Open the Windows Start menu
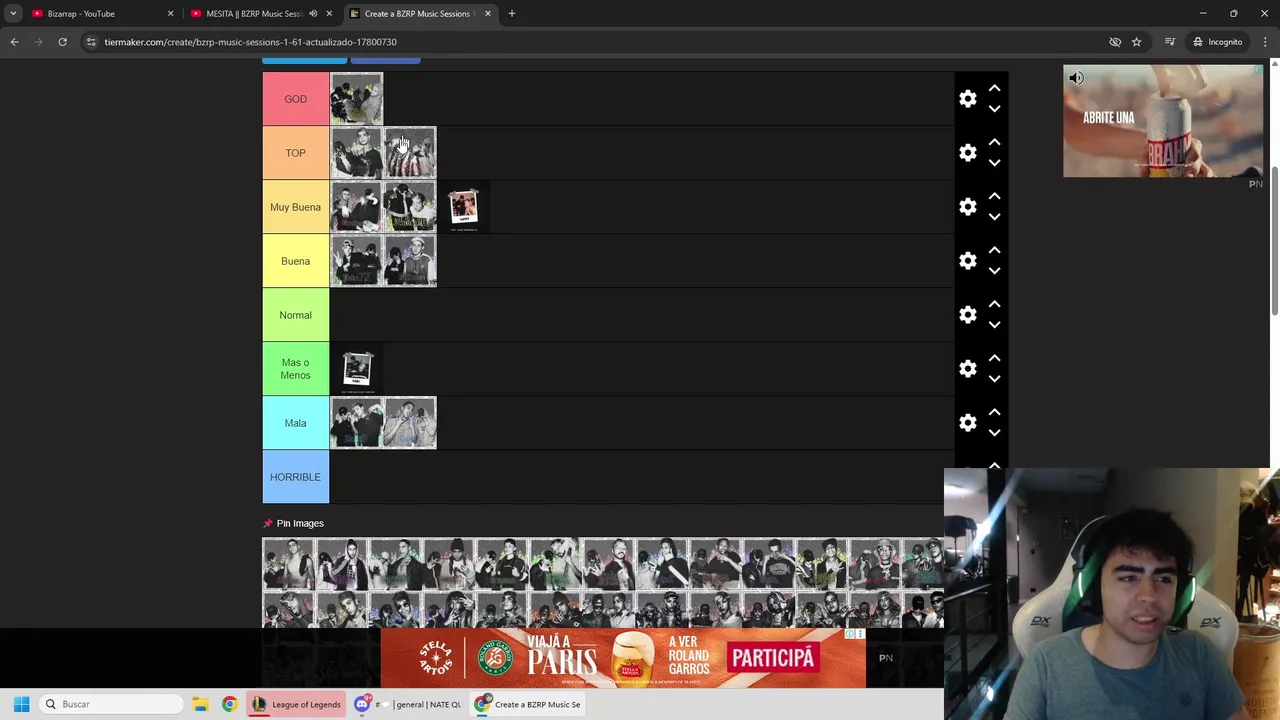Screen dimensions: 1280x720 click(21, 704)
